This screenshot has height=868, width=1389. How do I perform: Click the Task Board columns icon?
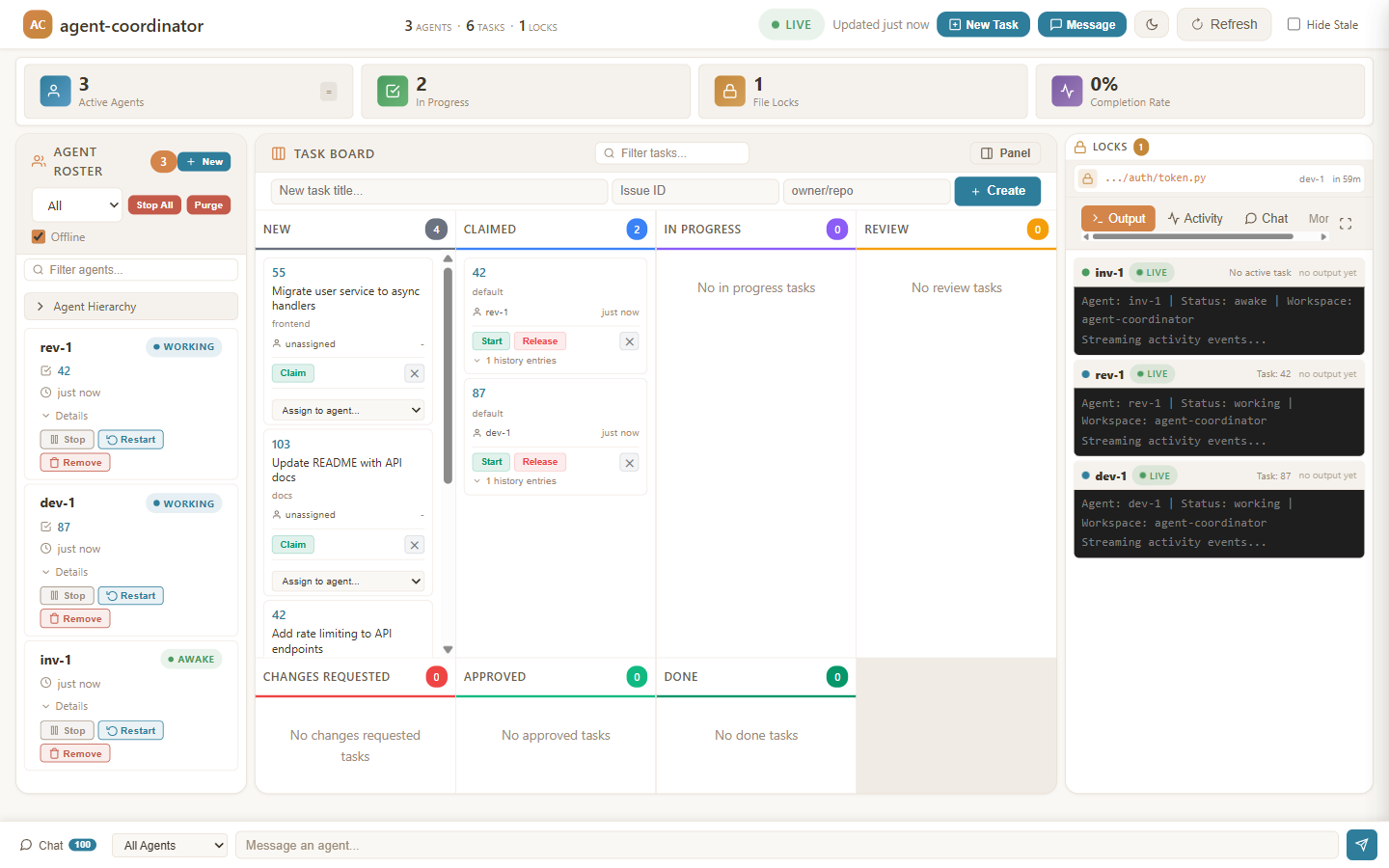279,153
